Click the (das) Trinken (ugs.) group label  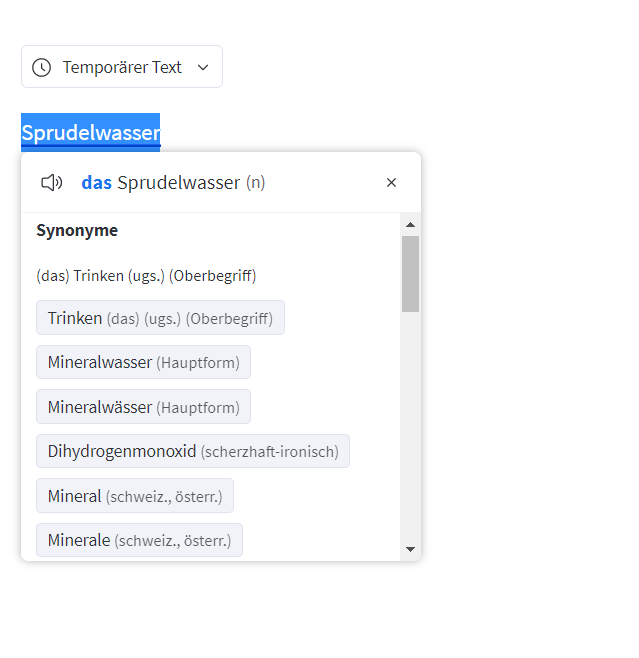[x=146, y=276]
